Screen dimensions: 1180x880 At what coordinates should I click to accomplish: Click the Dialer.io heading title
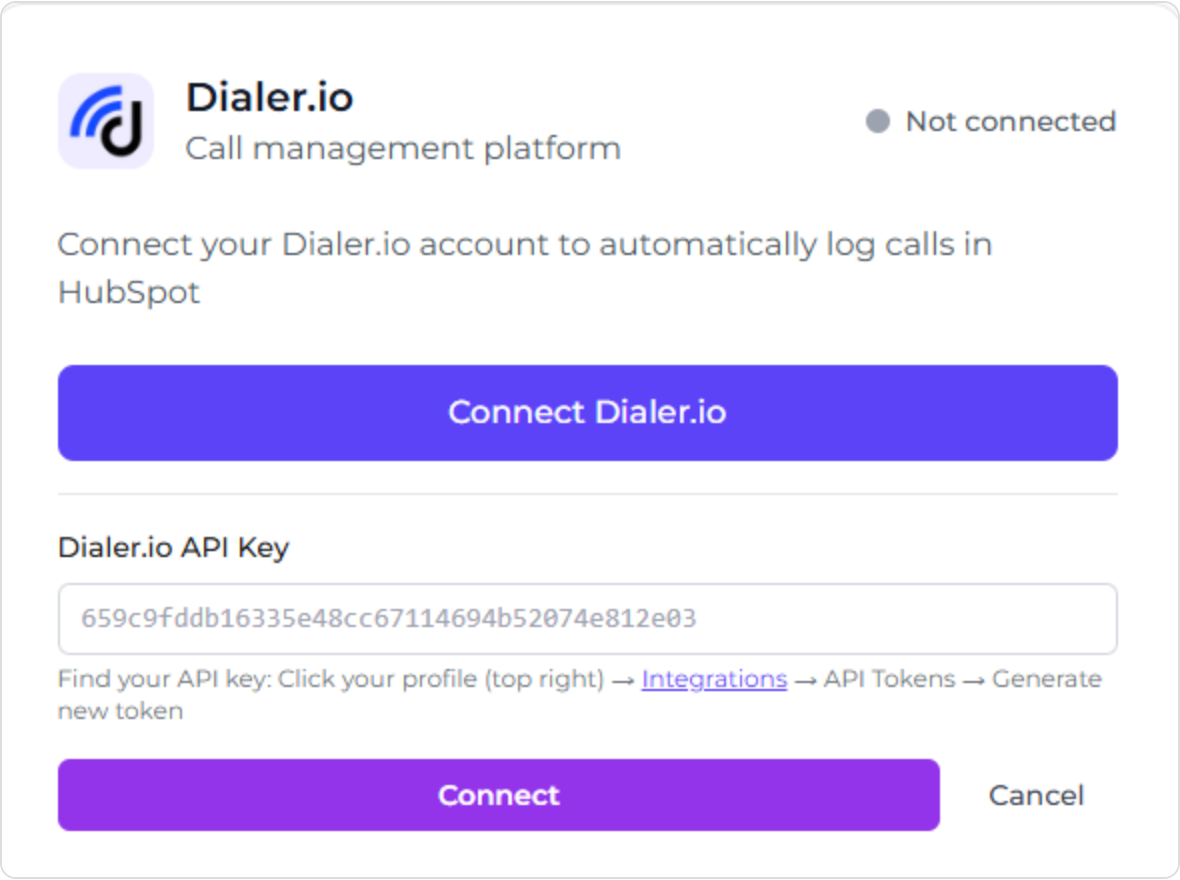pyautogui.click(x=269, y=98)
